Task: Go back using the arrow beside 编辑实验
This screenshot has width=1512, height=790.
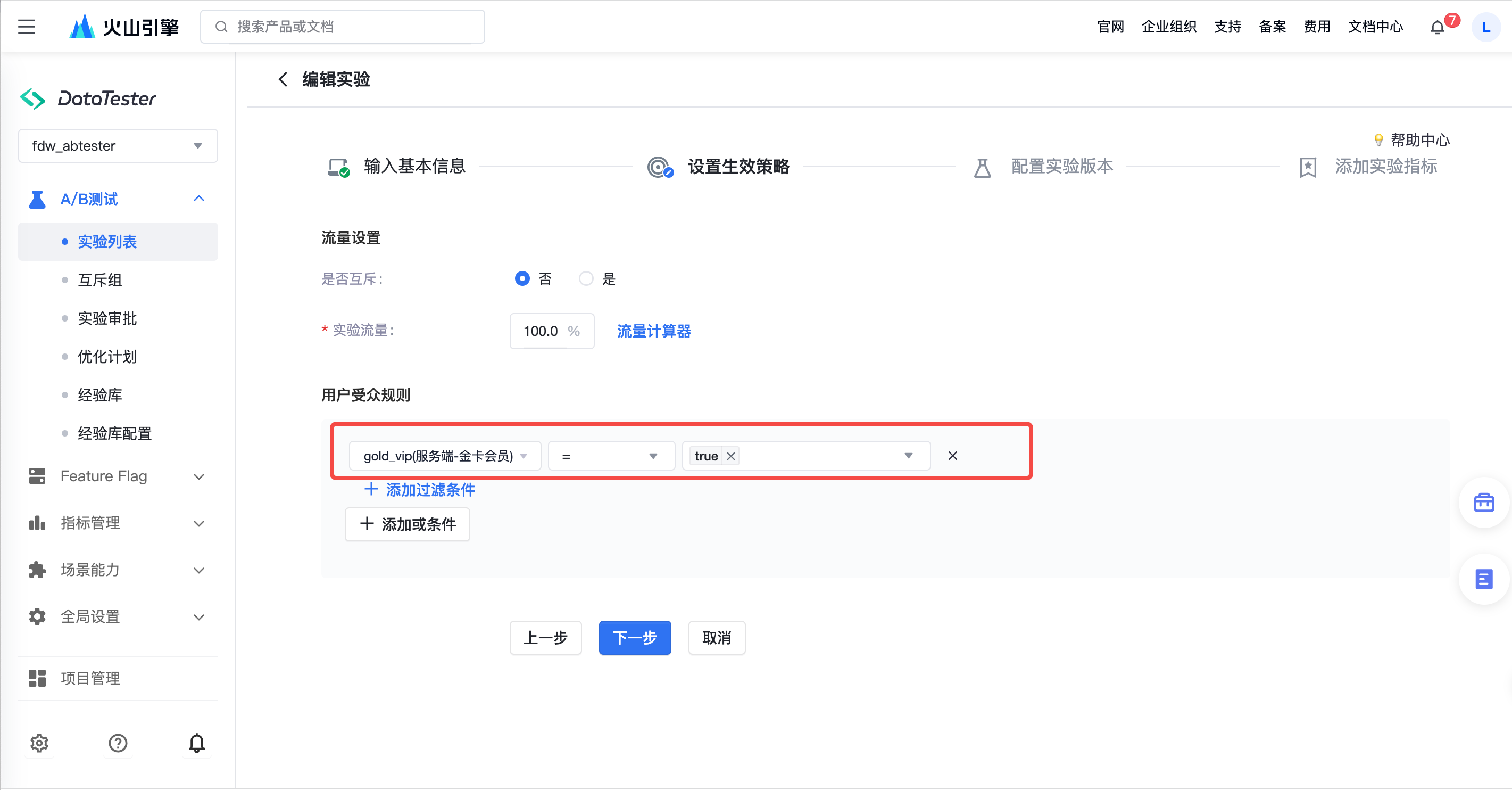Action: (x=283, y=79)
